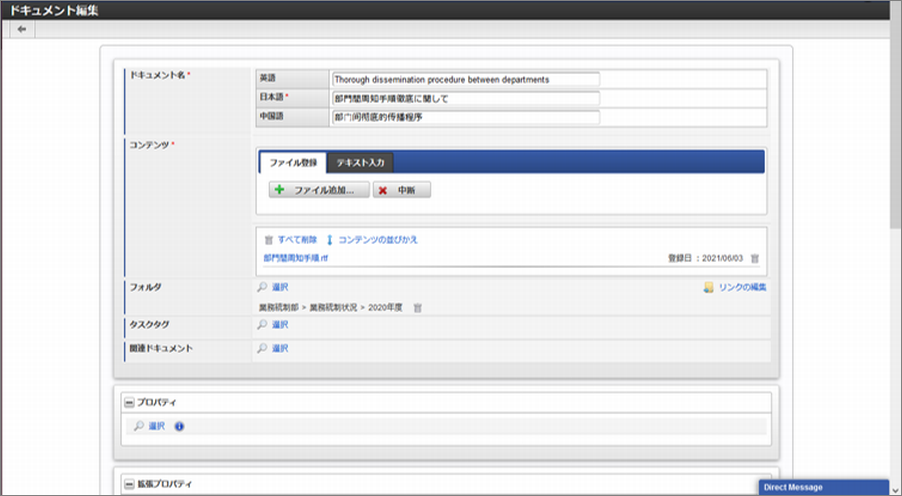Select the ファイル登録 tab

point(292,162)
